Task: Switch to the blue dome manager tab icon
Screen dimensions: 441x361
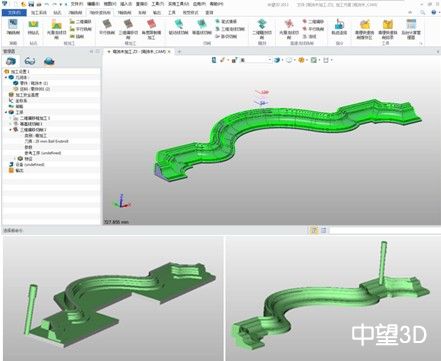Action: [49, 61]
